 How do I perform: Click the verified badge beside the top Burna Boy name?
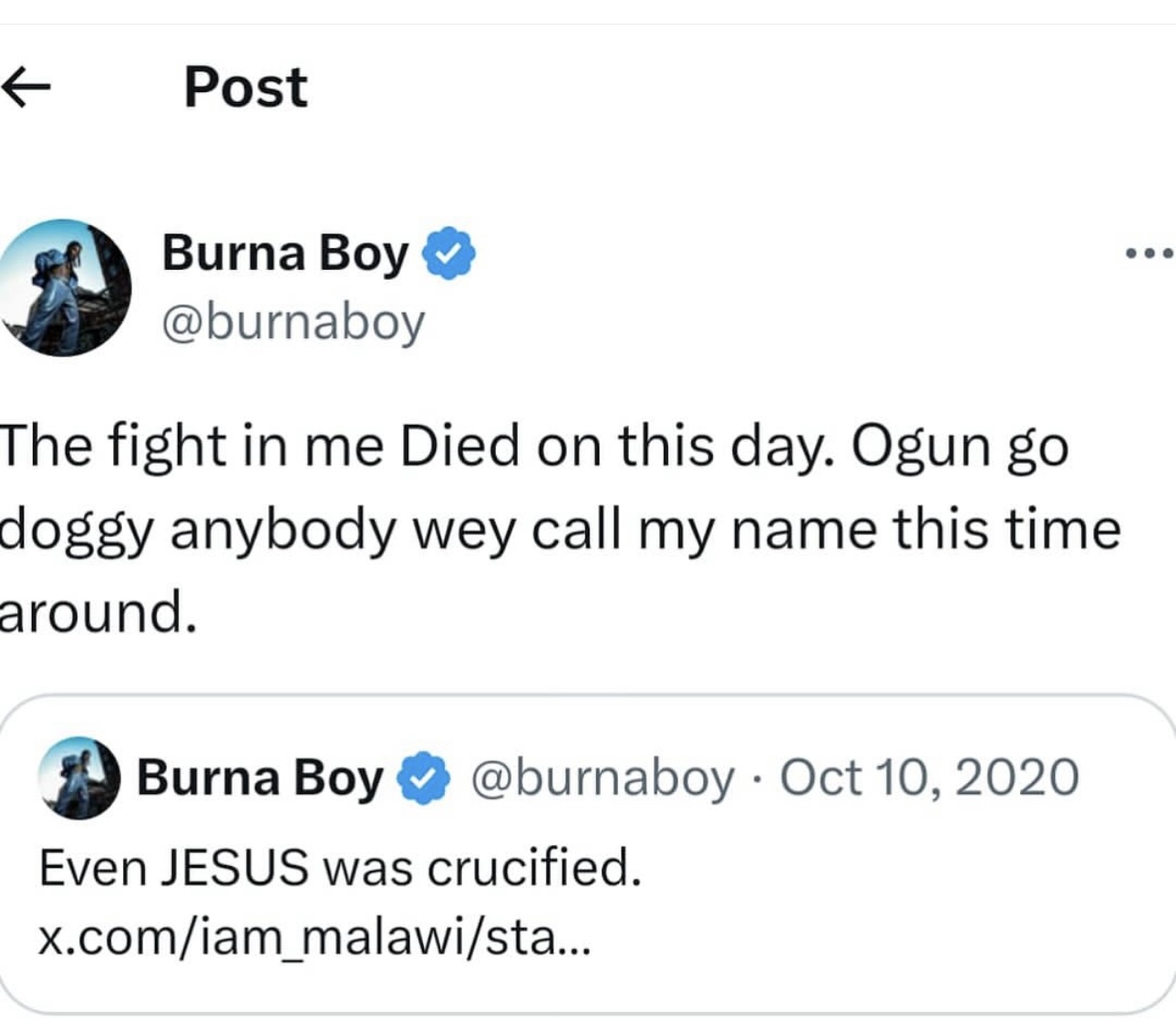click(449, 252)
